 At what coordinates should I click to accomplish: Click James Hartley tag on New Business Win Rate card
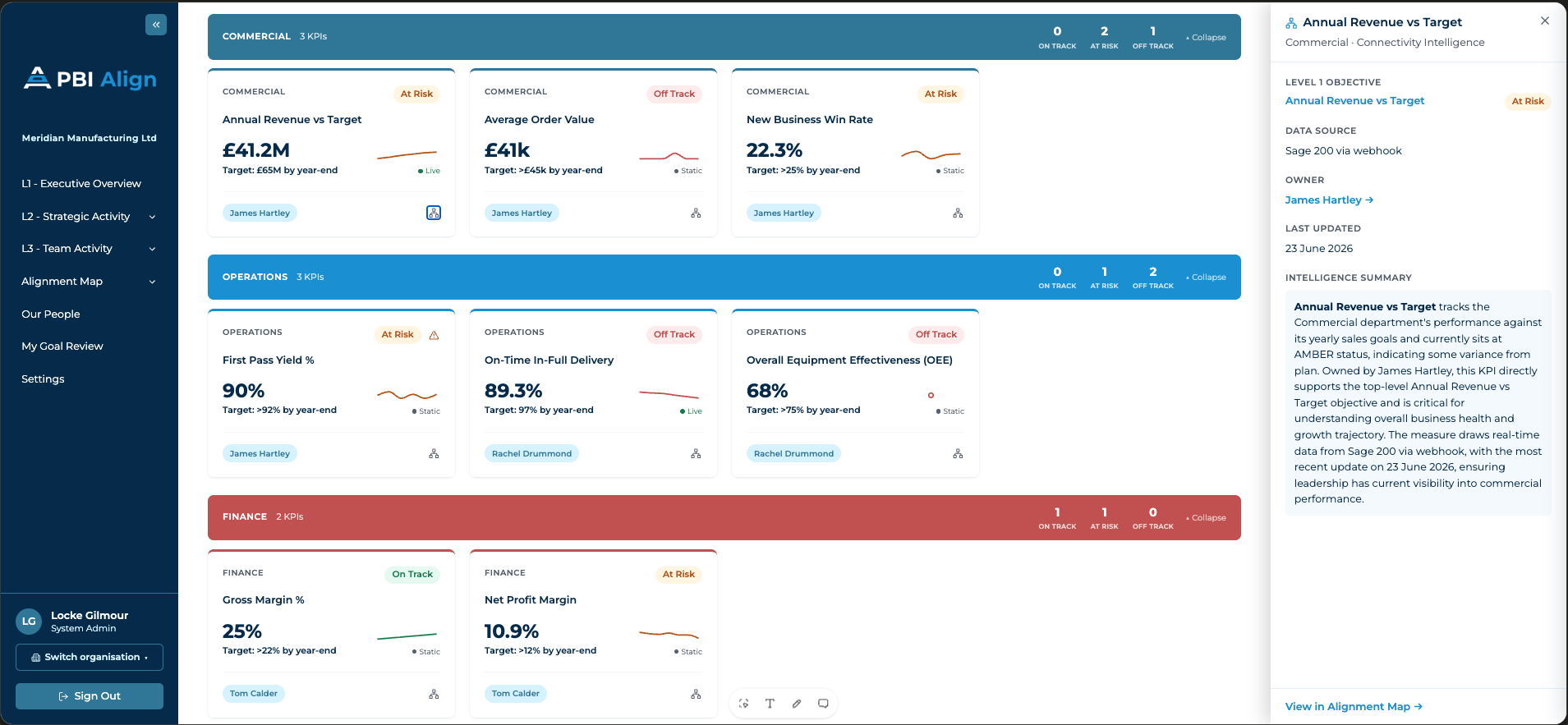tap(784, 213)
